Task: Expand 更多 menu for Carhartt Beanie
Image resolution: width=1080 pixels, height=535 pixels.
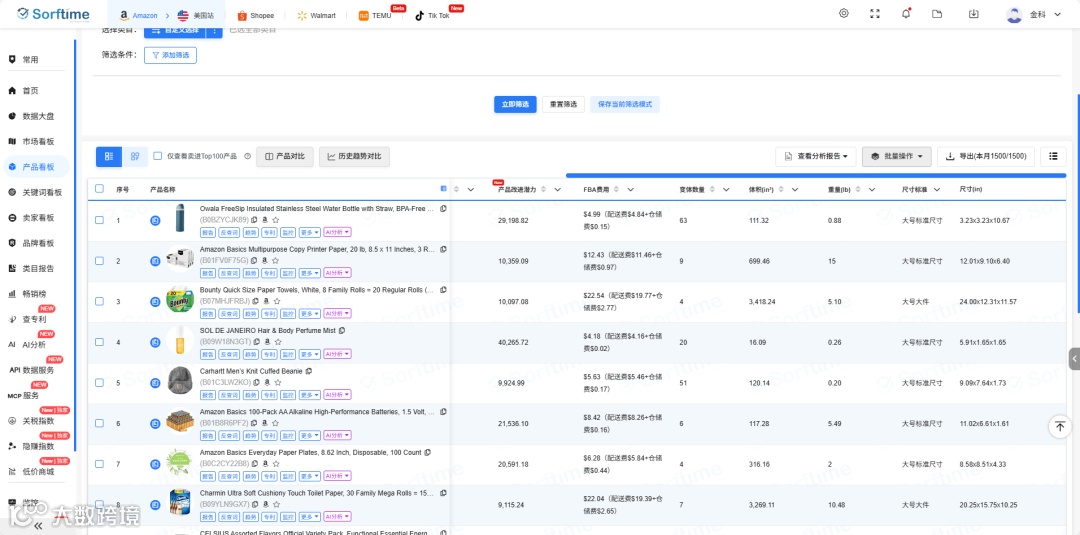Action: (x=309, y=395)
